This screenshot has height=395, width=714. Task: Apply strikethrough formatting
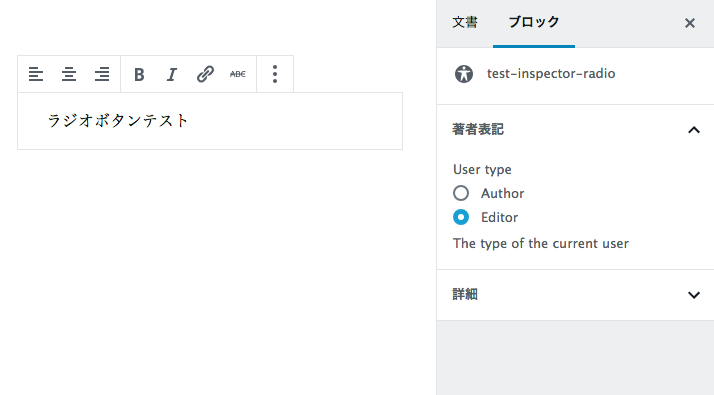(238, 74)
